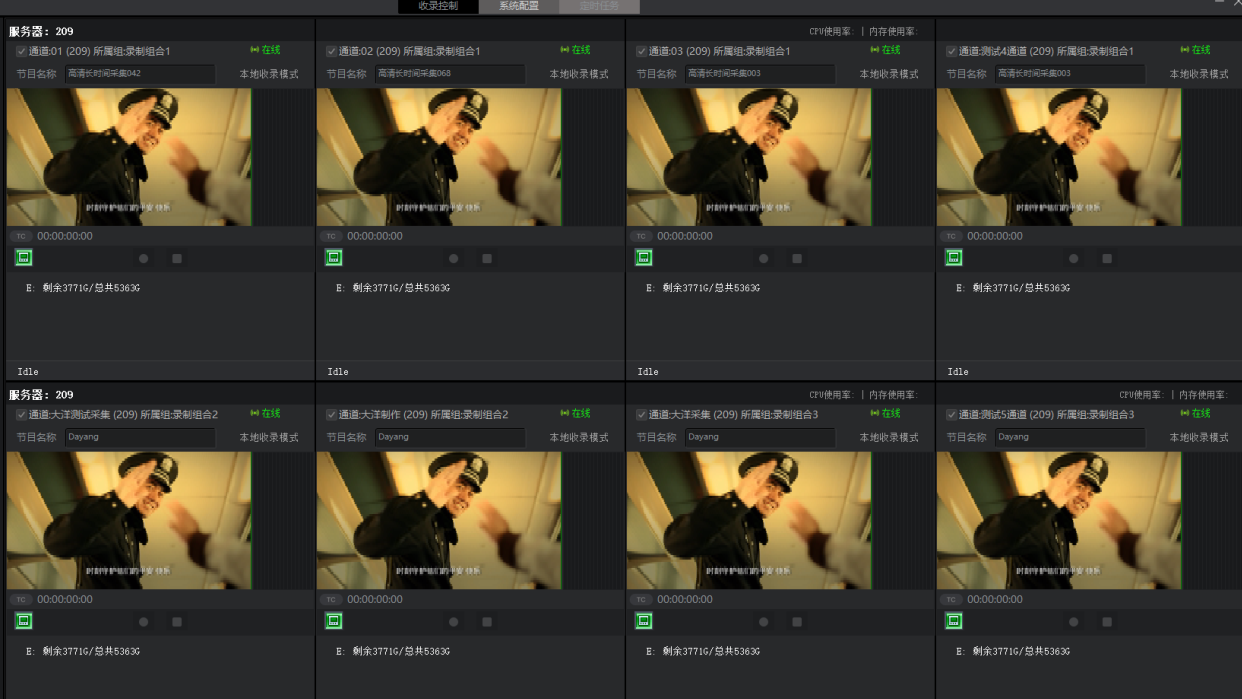Click 大洋测试采集 Dayang program name field
The height and width of the screenshot is (699, 1242).
click(x=140, y=437)
